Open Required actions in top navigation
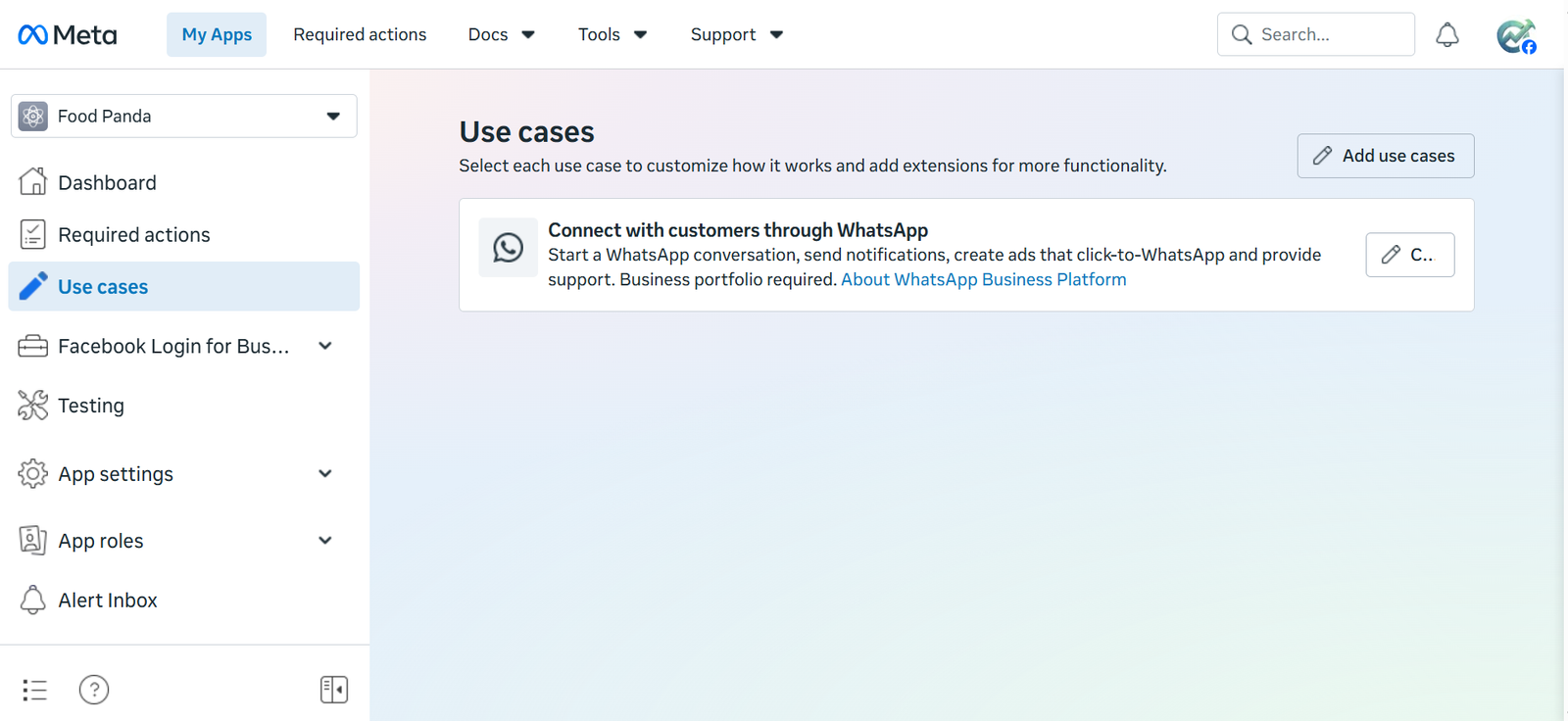 tap(360, 34)
